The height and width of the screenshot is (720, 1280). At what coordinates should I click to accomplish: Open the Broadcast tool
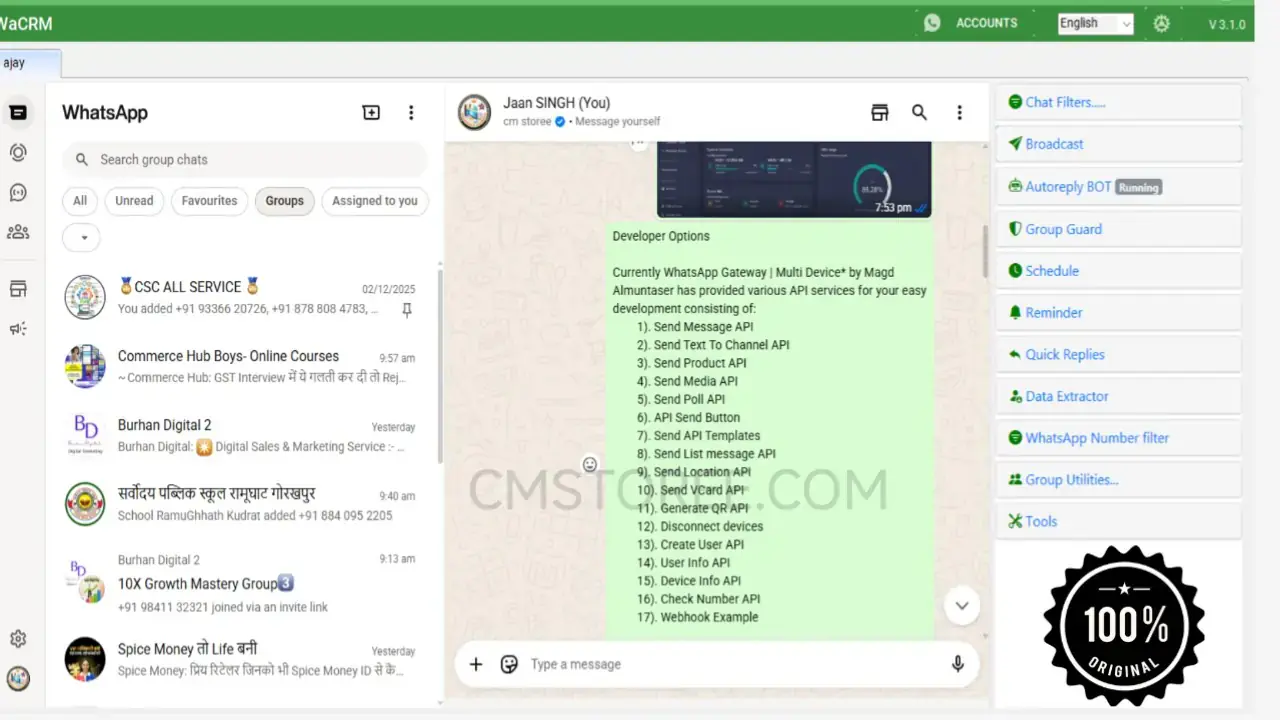coord(1052,144)
